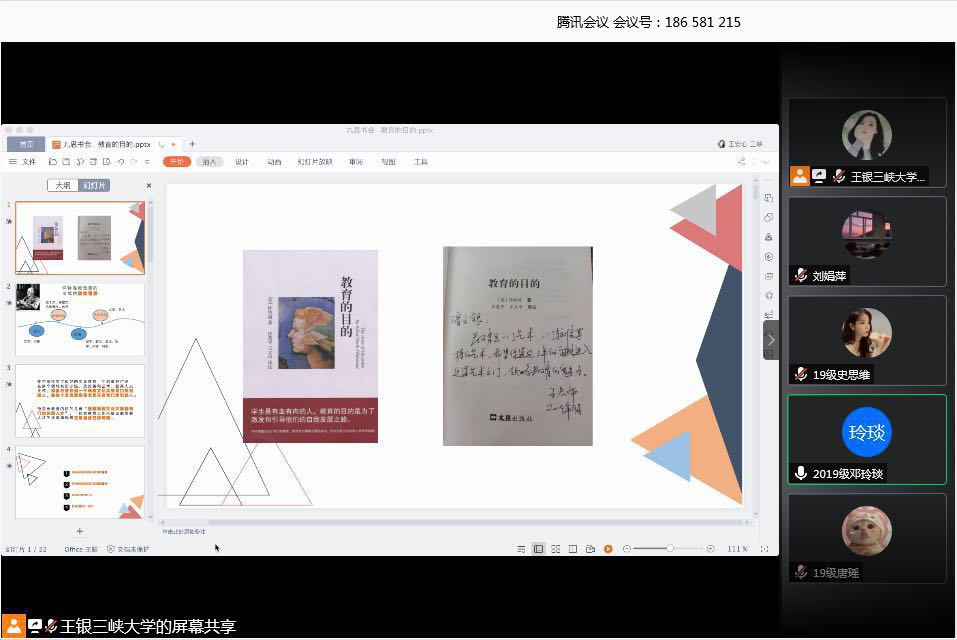Click the undo arrow in quick access toolbar
This screenshot has width=957, height=640.
point(120,161)
